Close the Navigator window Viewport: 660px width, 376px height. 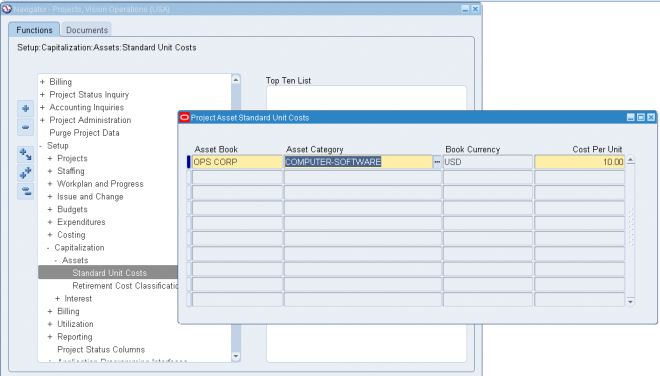tap(475, 9)
